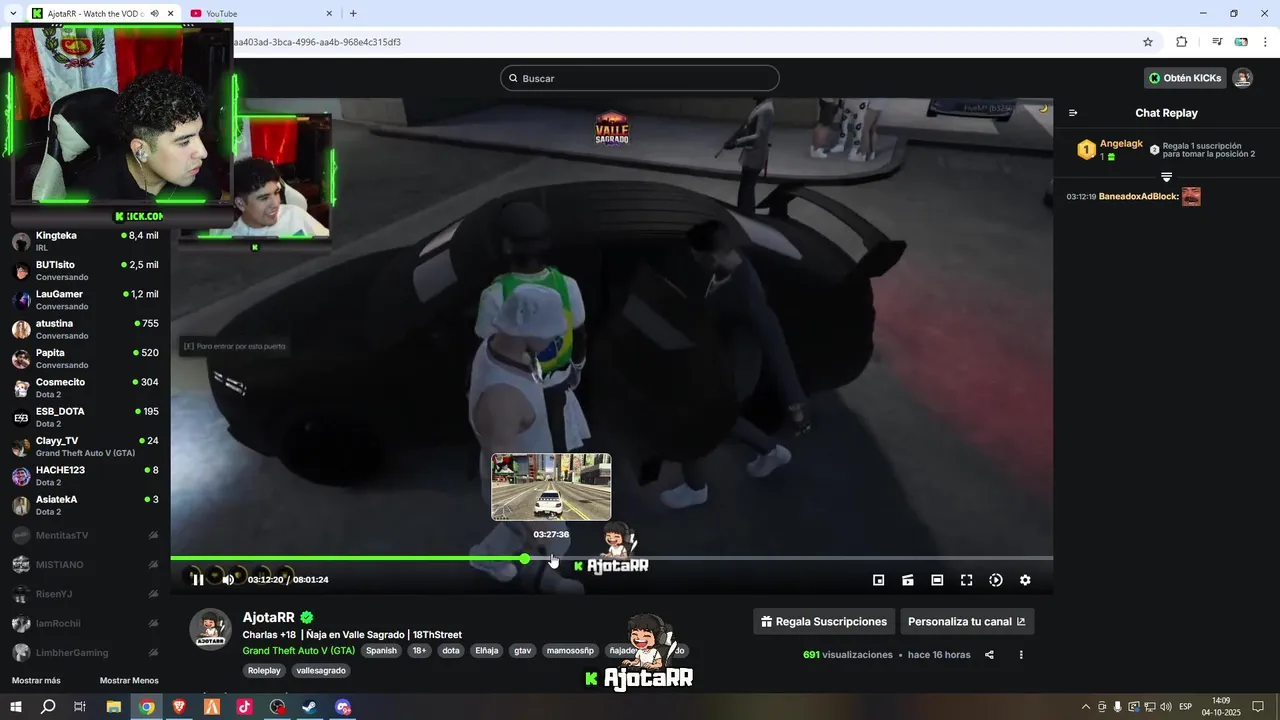1280x720 pixels.
Task: Open Kingteka channel in sidebar
Action: pos(85,241)
